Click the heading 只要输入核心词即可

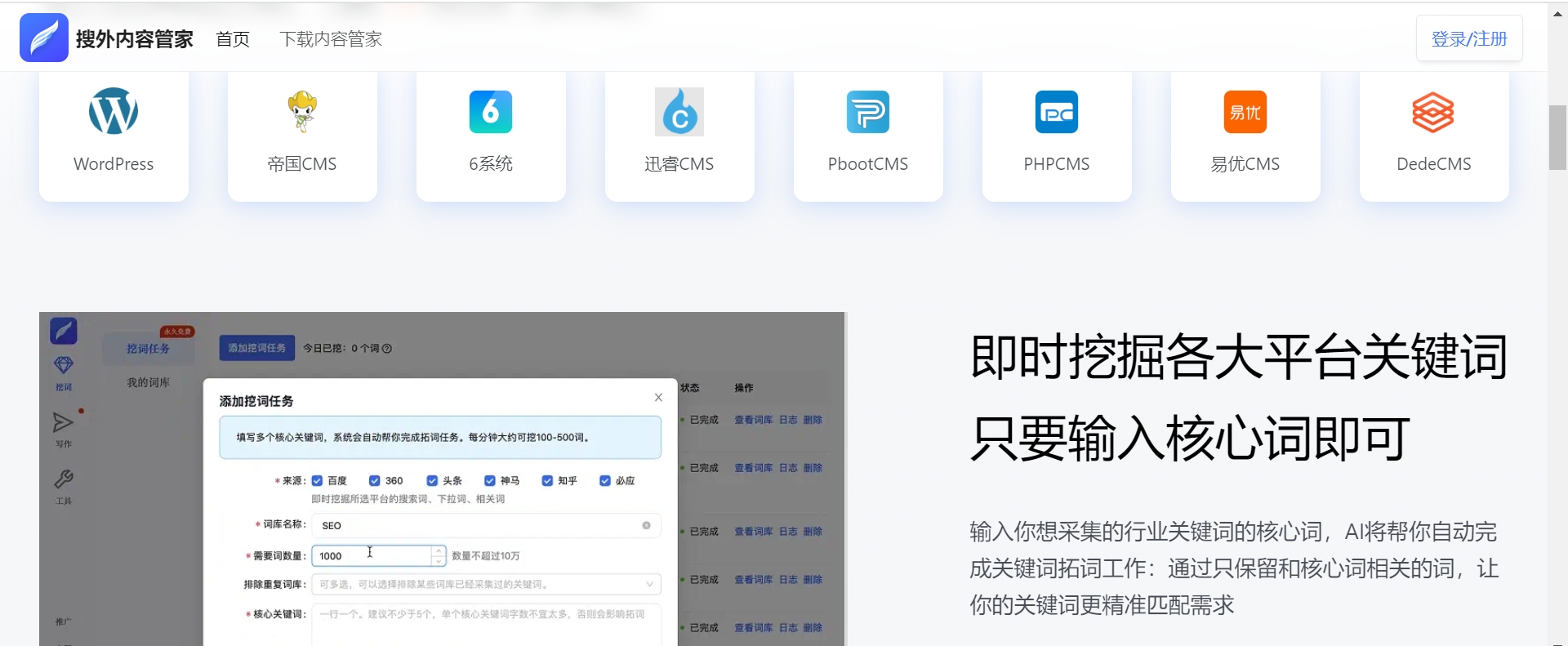1190,439
